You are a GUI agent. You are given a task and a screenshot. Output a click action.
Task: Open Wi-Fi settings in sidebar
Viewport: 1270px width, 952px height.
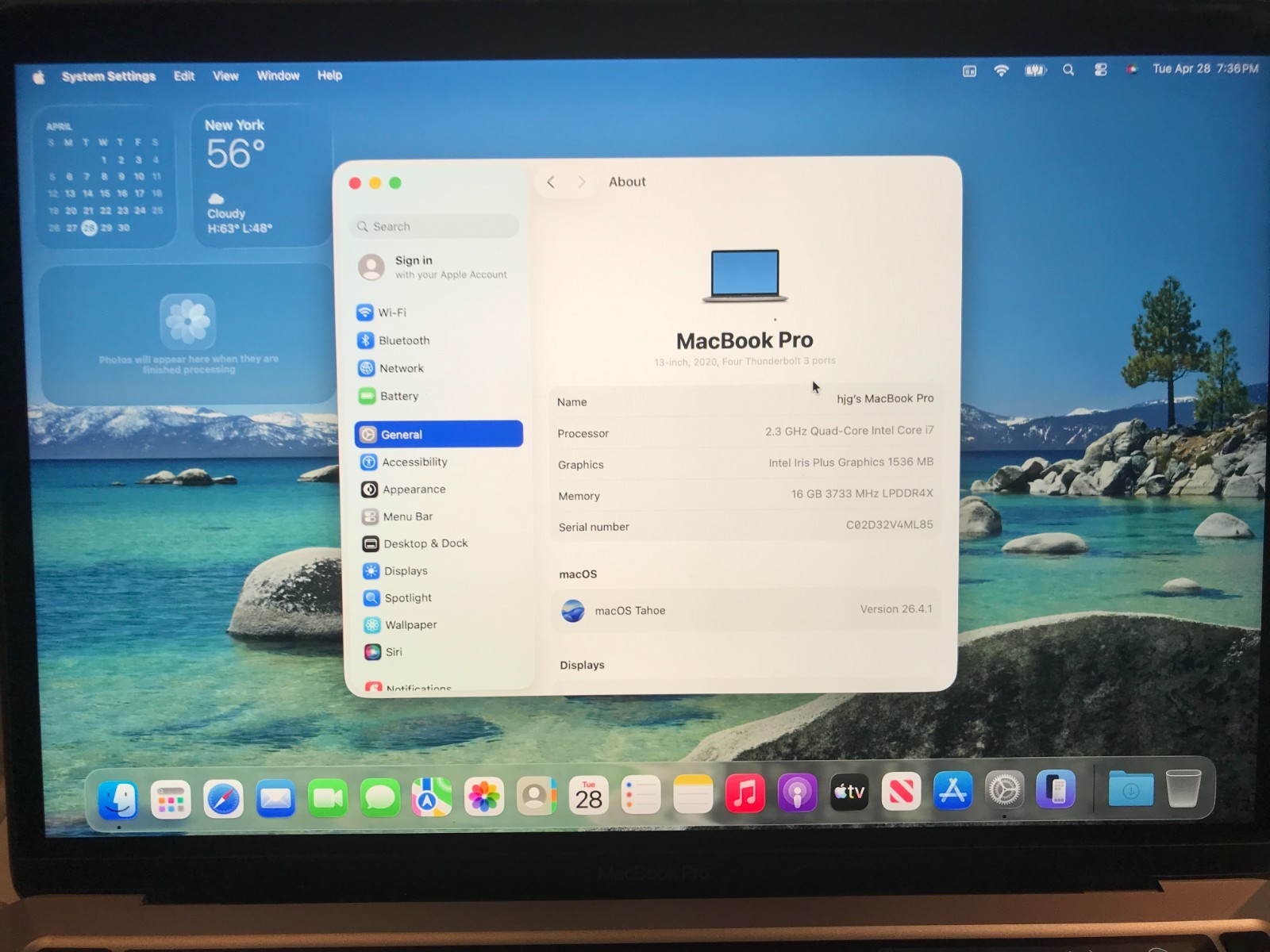coord(381,313)
